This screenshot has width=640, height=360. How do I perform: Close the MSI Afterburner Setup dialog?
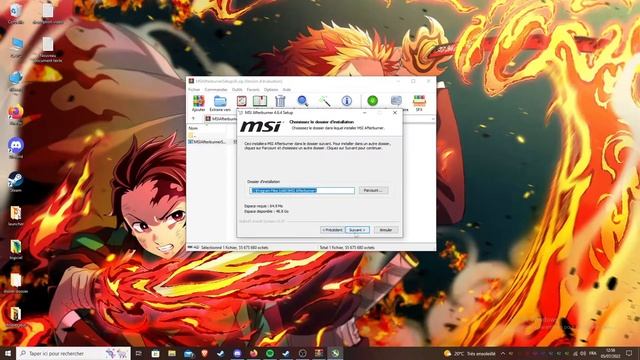(x=395, y=113)
